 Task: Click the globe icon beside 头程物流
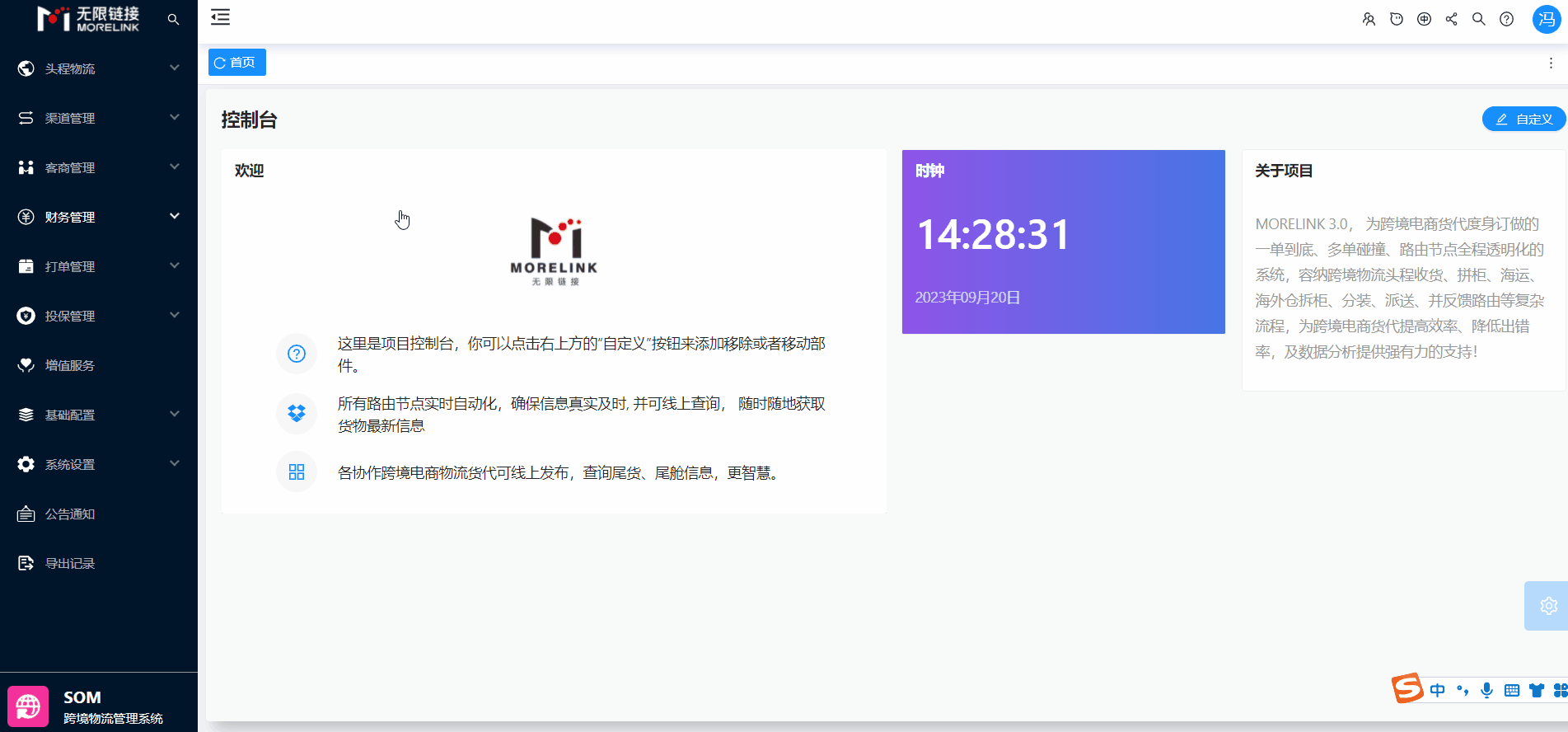pyautogui.click(x=26, y=68)
